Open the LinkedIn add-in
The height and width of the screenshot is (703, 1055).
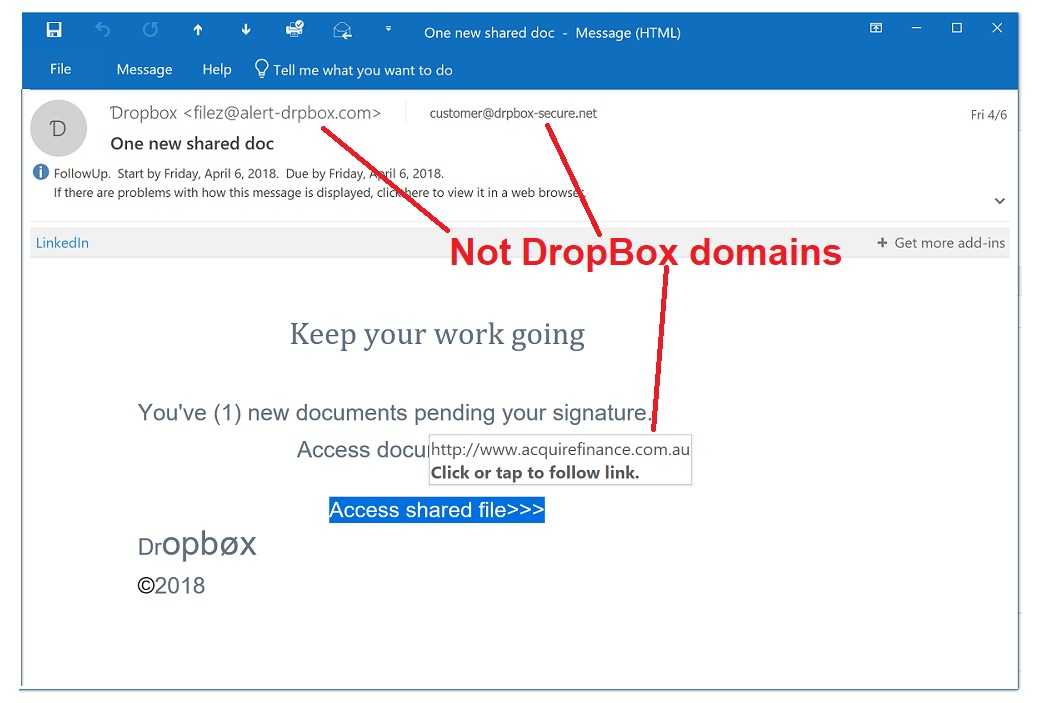pos(62,243)
